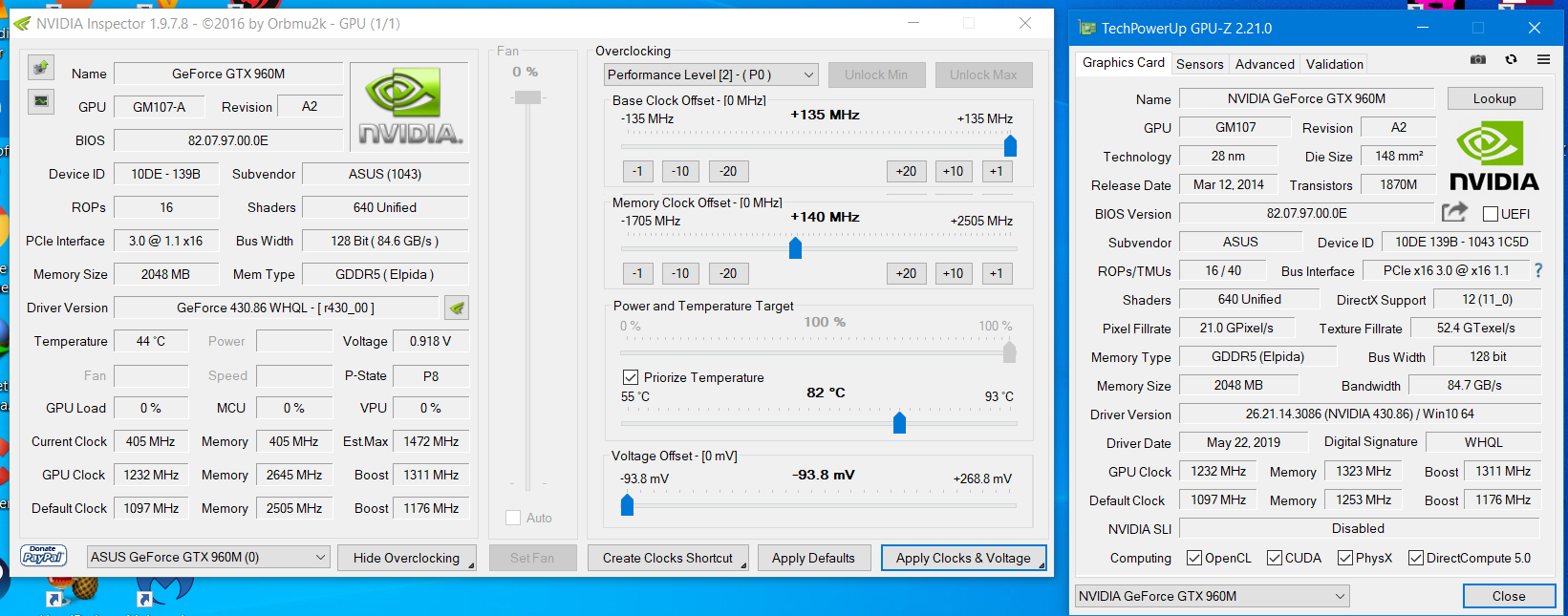Click the Close button in GPU-Z
Image resolution: width=1568 pixels, height=616 pixels.
pyautogui.click(x=1509, y=596)
